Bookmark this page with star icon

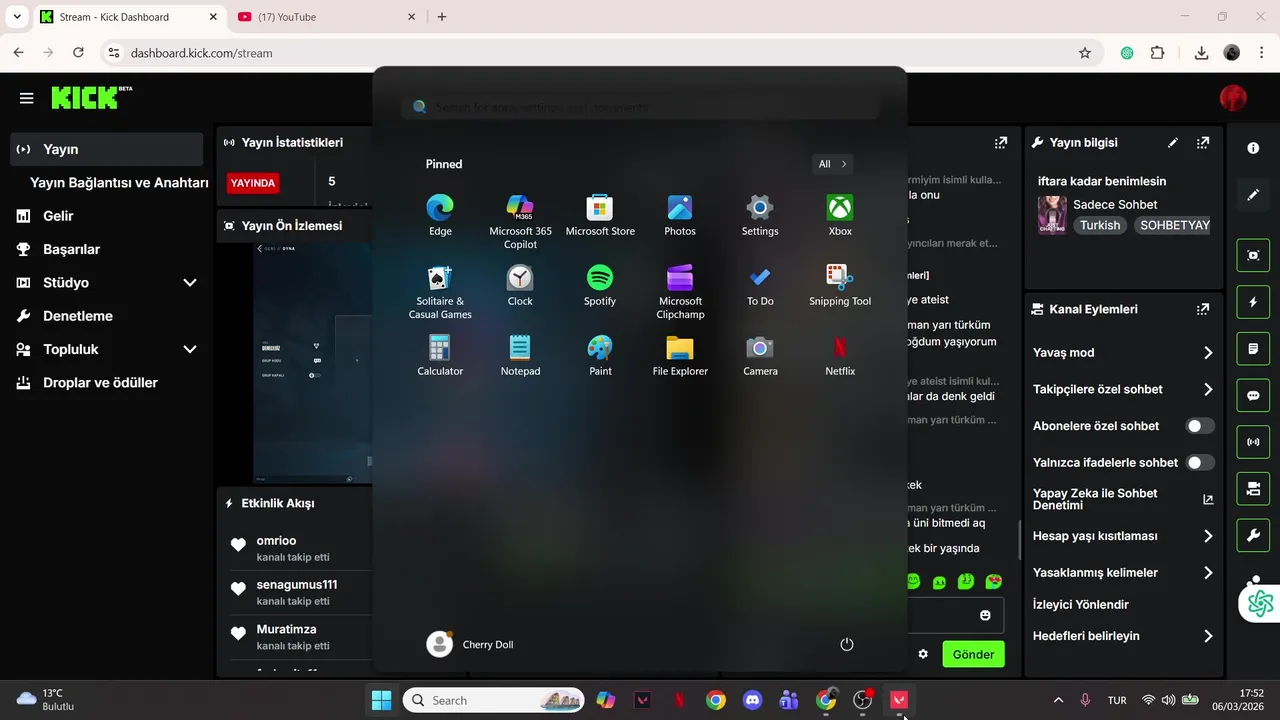1085,53
